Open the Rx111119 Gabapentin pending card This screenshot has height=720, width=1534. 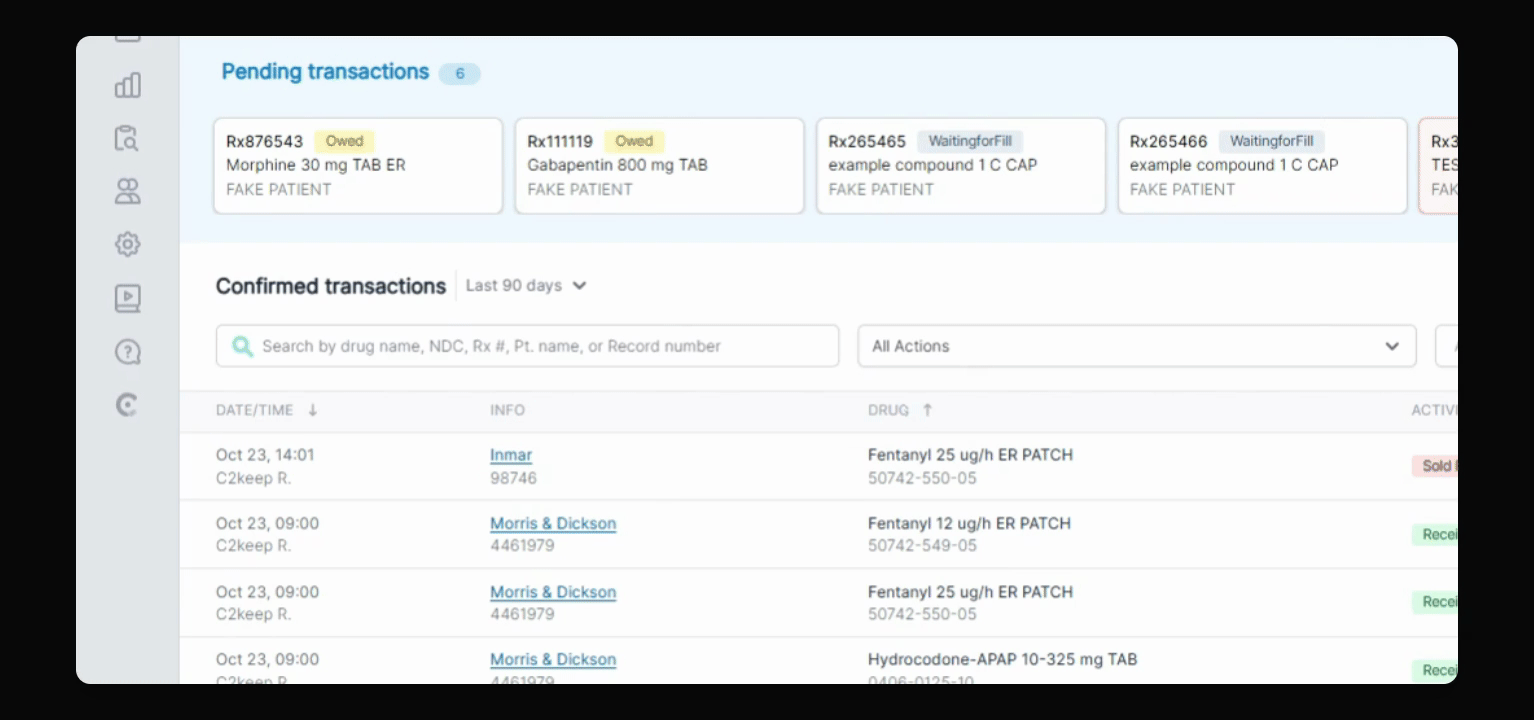659,166
